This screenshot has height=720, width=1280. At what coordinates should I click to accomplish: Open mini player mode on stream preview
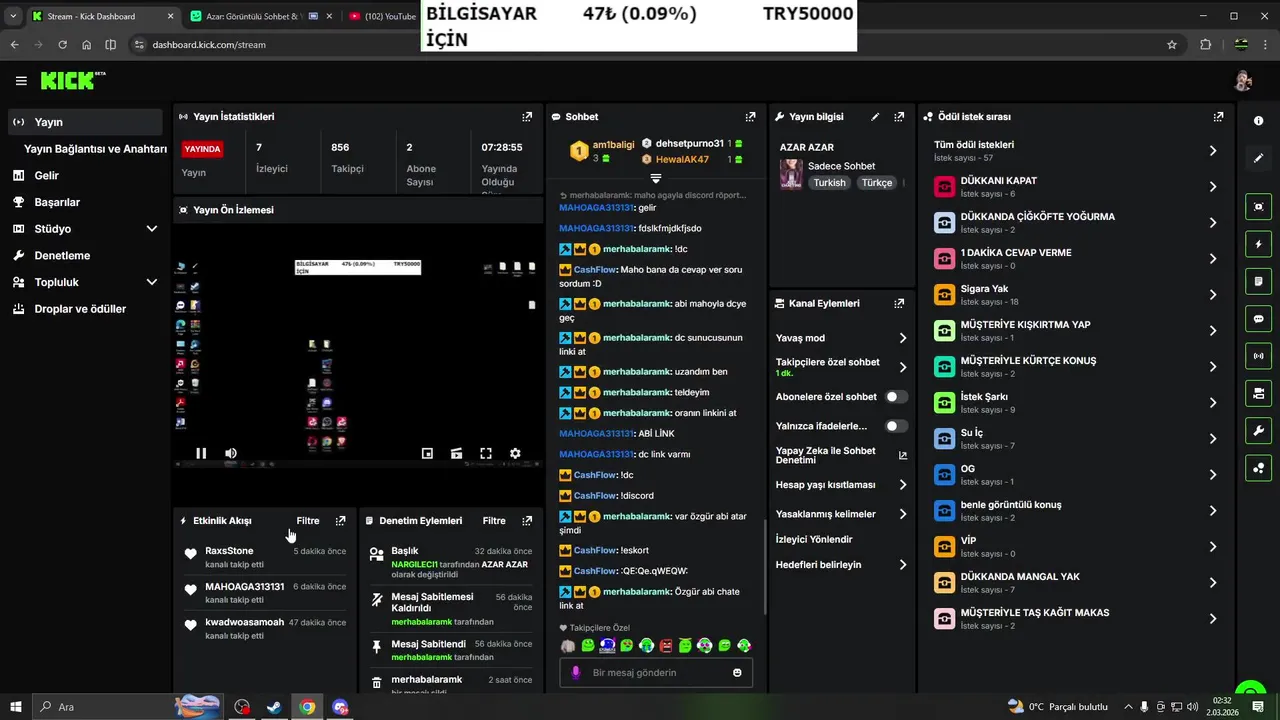point(427,453)
